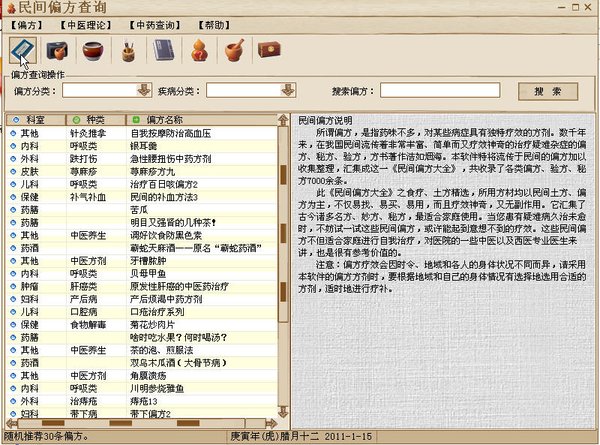Click the horizontal scroll-right arrow
The width and height of the screenshot is (600, 445).
[271, 423]
